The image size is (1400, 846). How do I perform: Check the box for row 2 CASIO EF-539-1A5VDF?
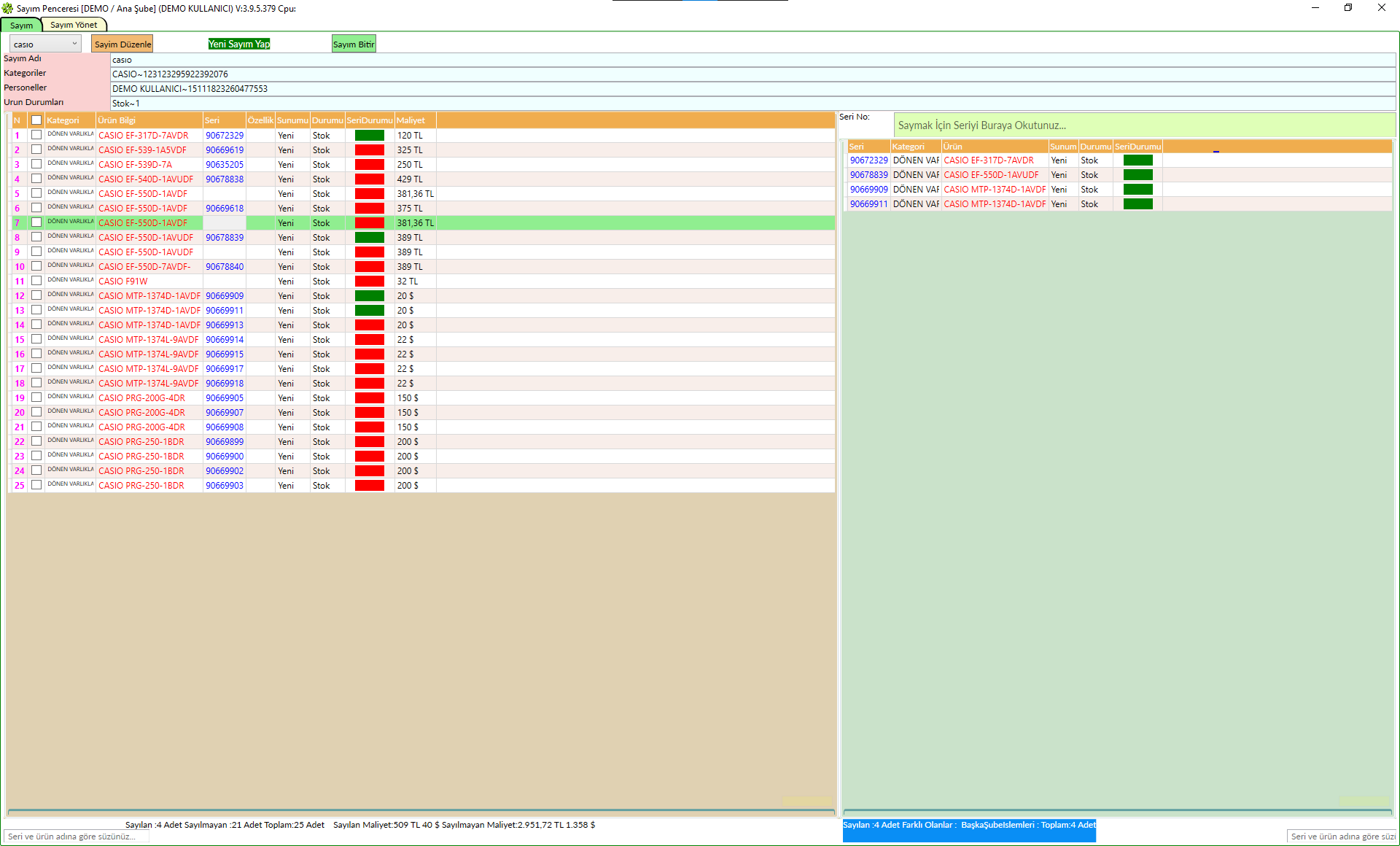[36, 150]
